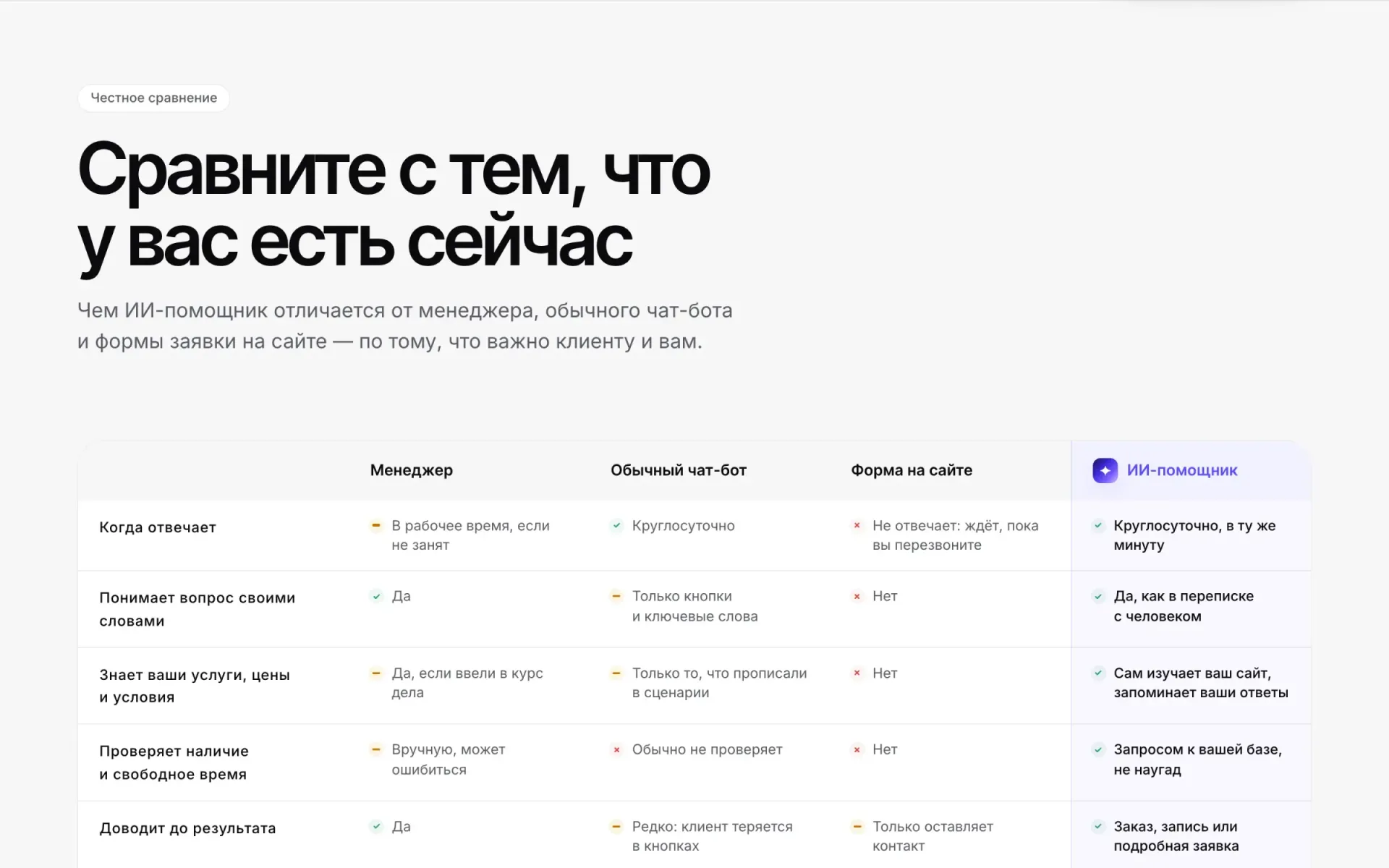The width and height of the screenshot is (1389, 868).
Task: Click the red cross beside 'Не отвечает: ждёт, пока вы перезвоните'
Action: [x=857, y=526]
